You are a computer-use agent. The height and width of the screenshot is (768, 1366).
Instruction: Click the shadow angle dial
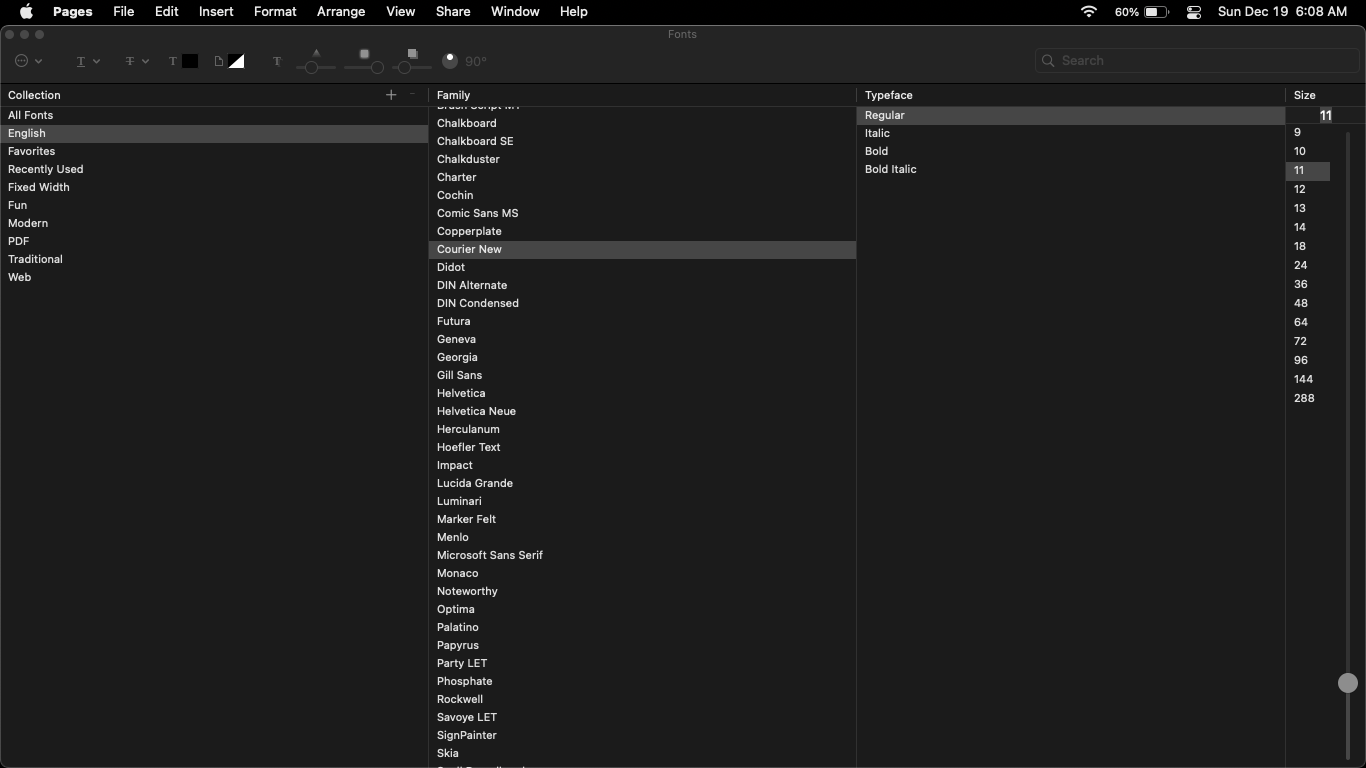[x=450, y=61]
